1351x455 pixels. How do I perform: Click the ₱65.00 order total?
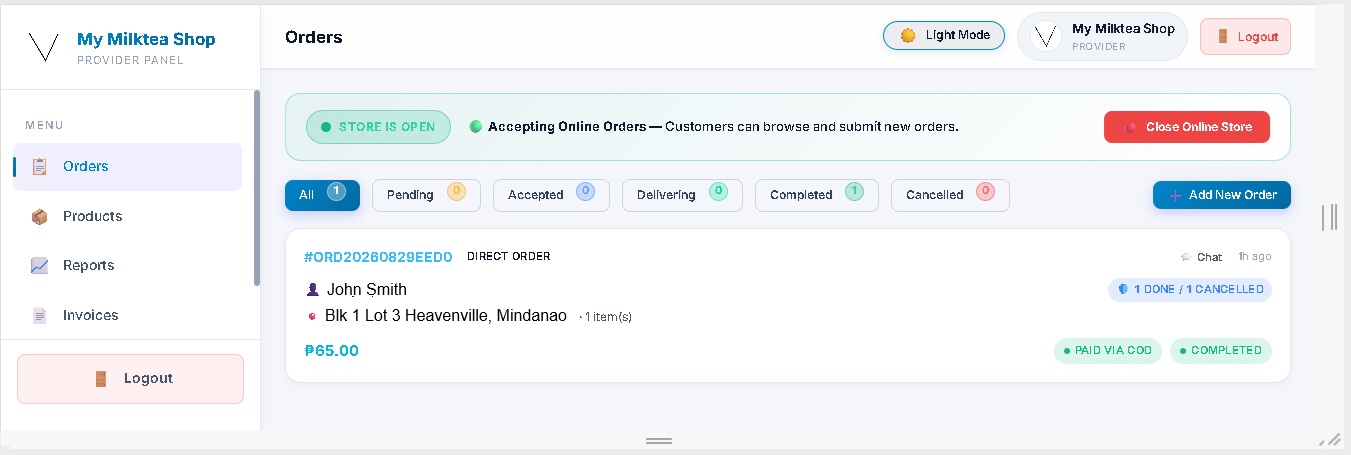coord(331,351)
